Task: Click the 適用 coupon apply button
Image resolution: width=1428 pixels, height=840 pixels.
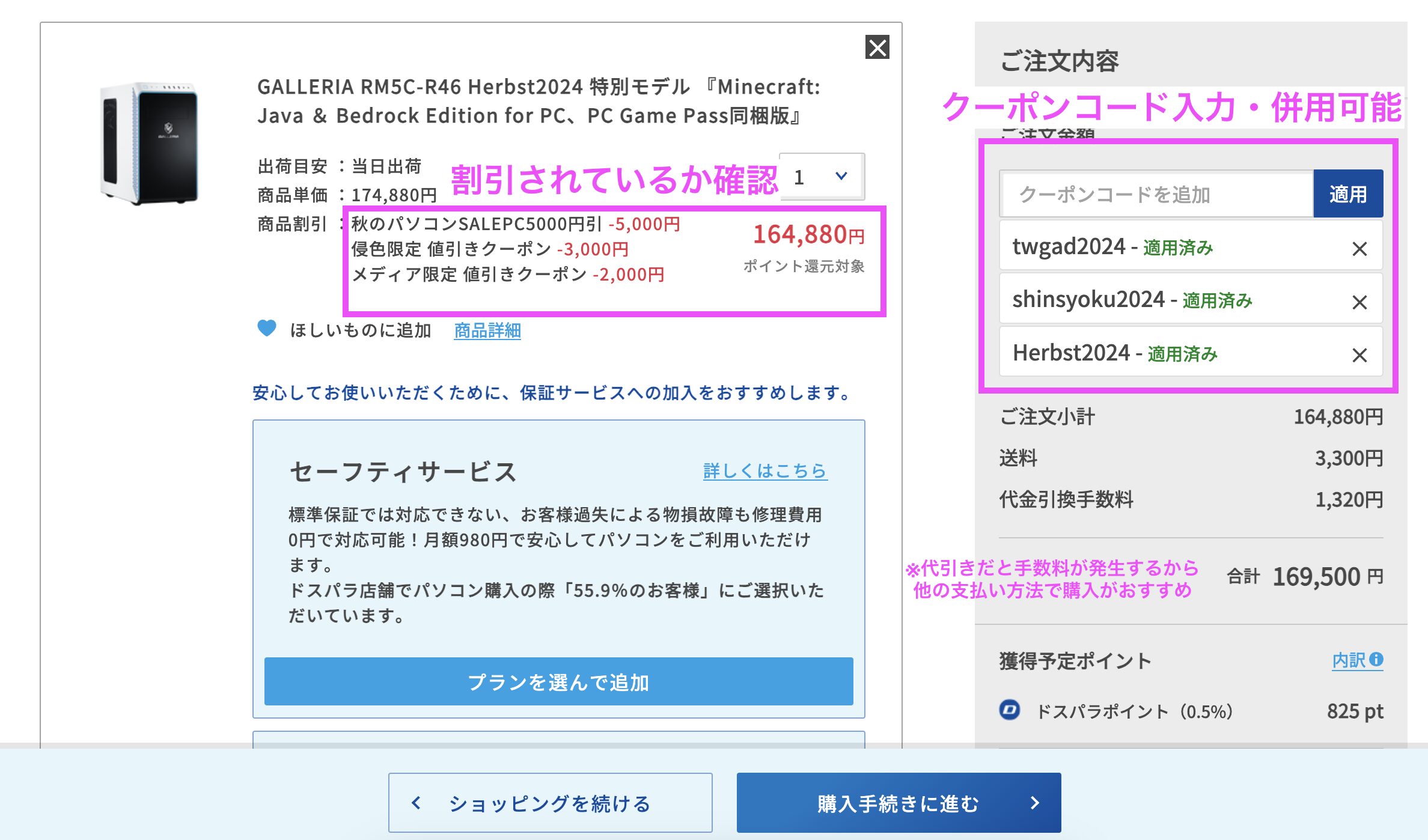Action: pyautogui.click(x=1348, y=194)
